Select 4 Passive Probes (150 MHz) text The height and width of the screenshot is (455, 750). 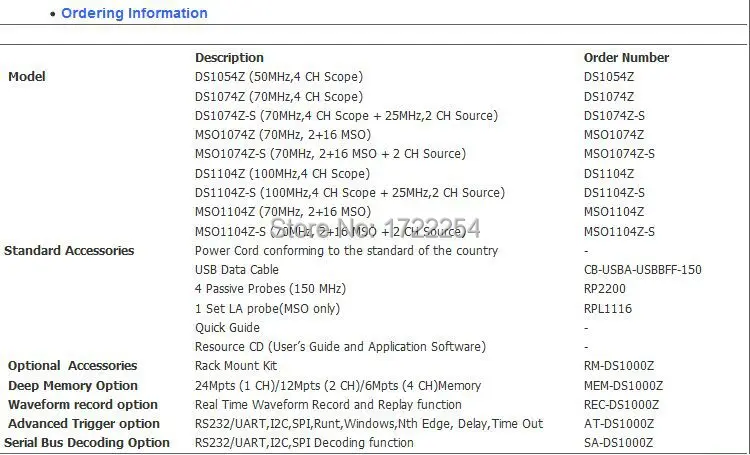(270, 289)
